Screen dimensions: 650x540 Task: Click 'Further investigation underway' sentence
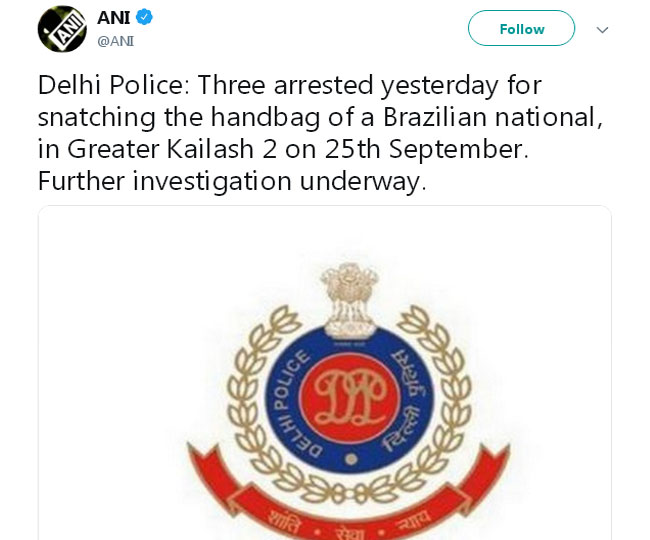click(x=232, y=182)
